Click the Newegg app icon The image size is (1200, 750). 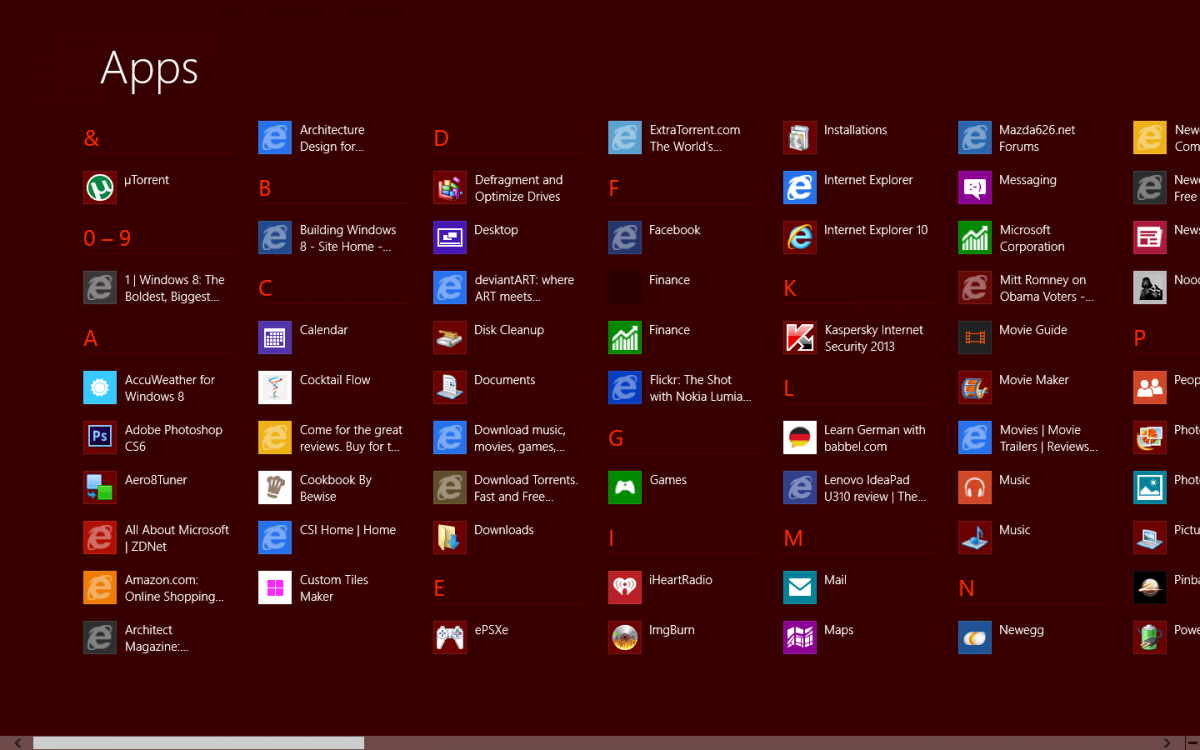tap(975, 638)
